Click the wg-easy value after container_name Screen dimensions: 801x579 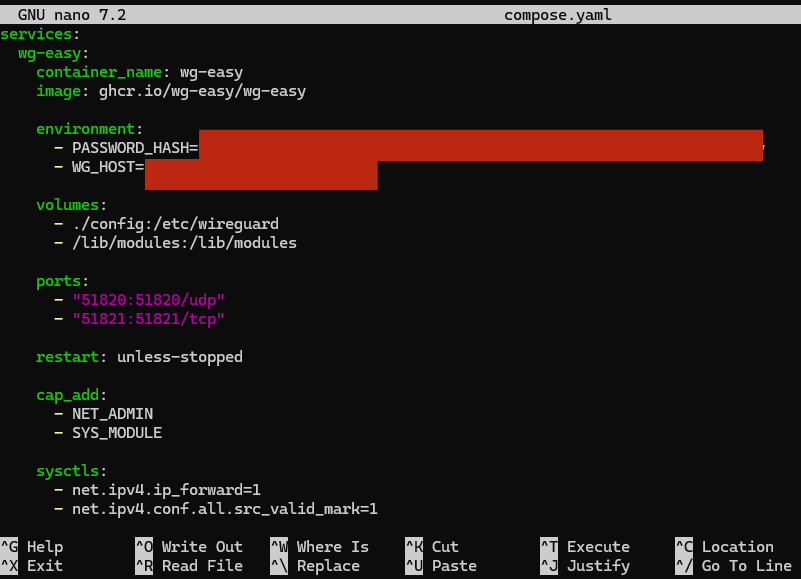[x=211, y=73]
